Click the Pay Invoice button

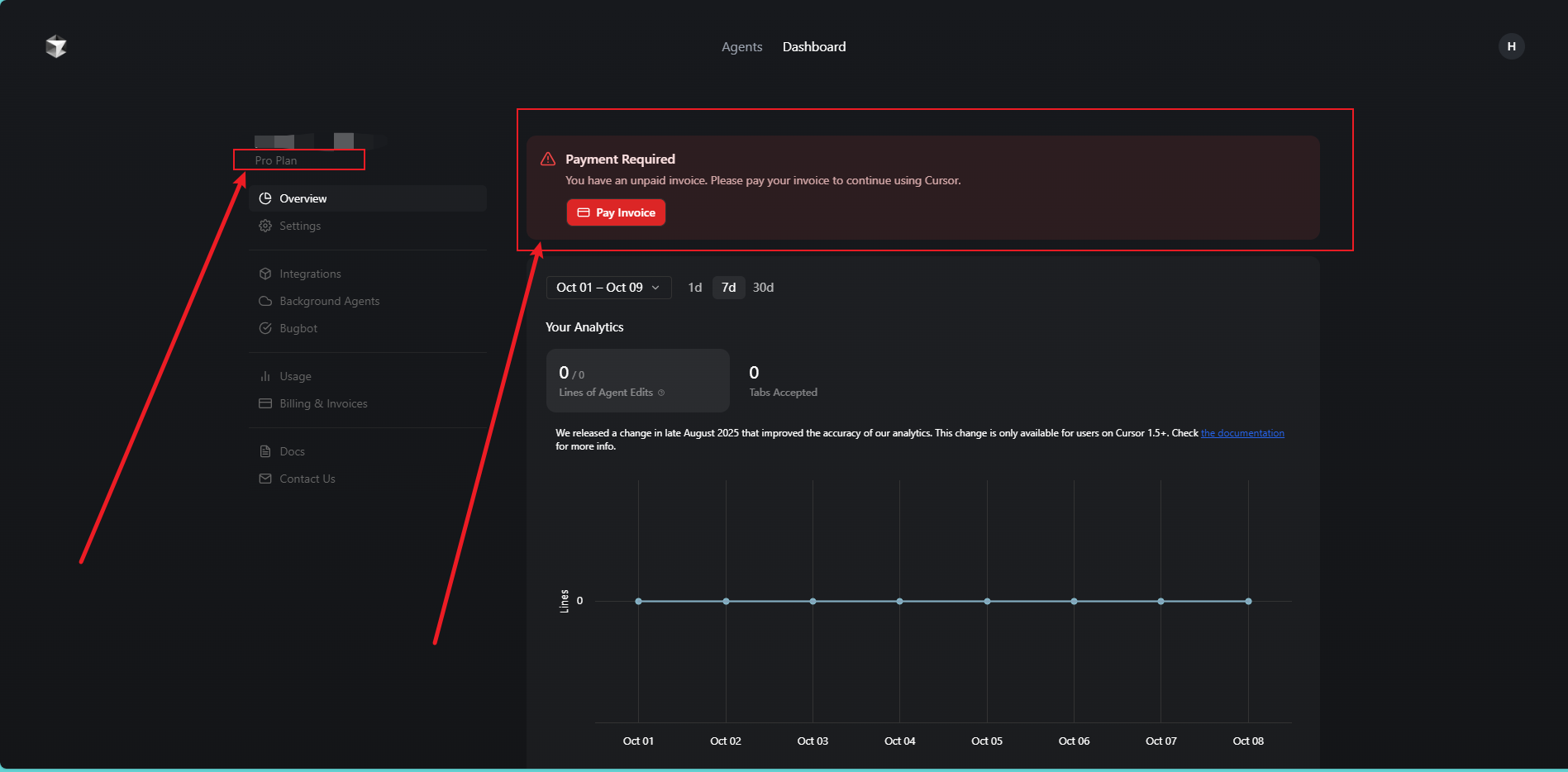pos(616,212)
